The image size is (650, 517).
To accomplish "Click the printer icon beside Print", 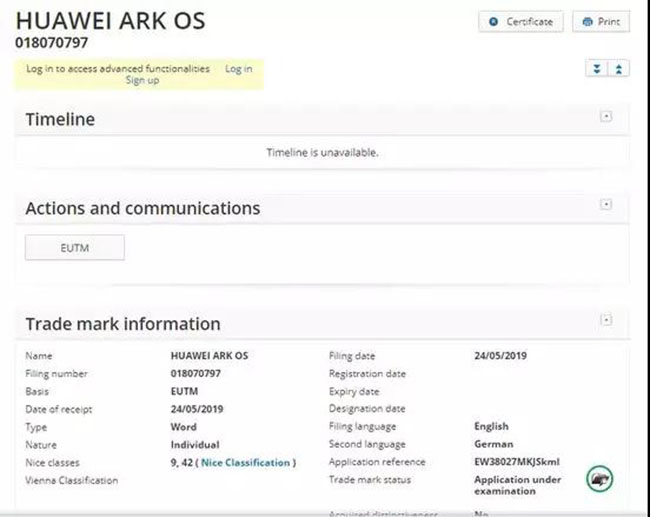I will [x=586, y=22].
